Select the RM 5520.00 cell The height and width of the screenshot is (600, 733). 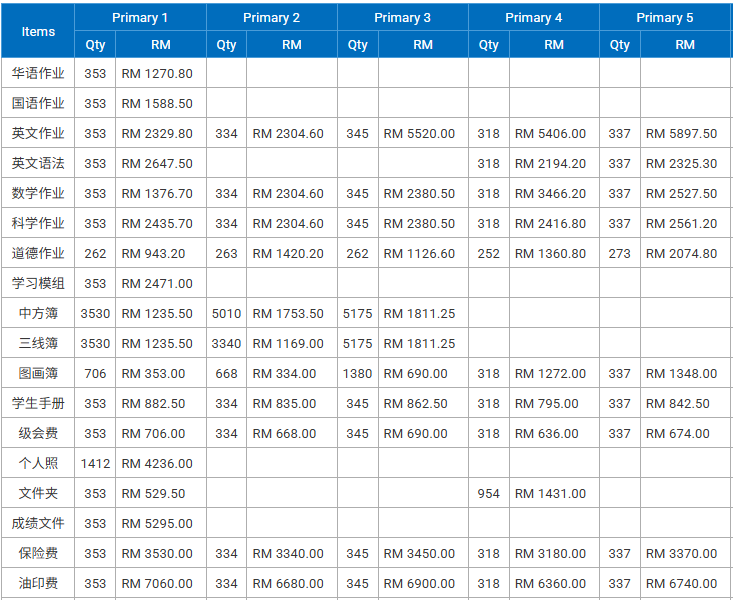(x=423, y=133)
